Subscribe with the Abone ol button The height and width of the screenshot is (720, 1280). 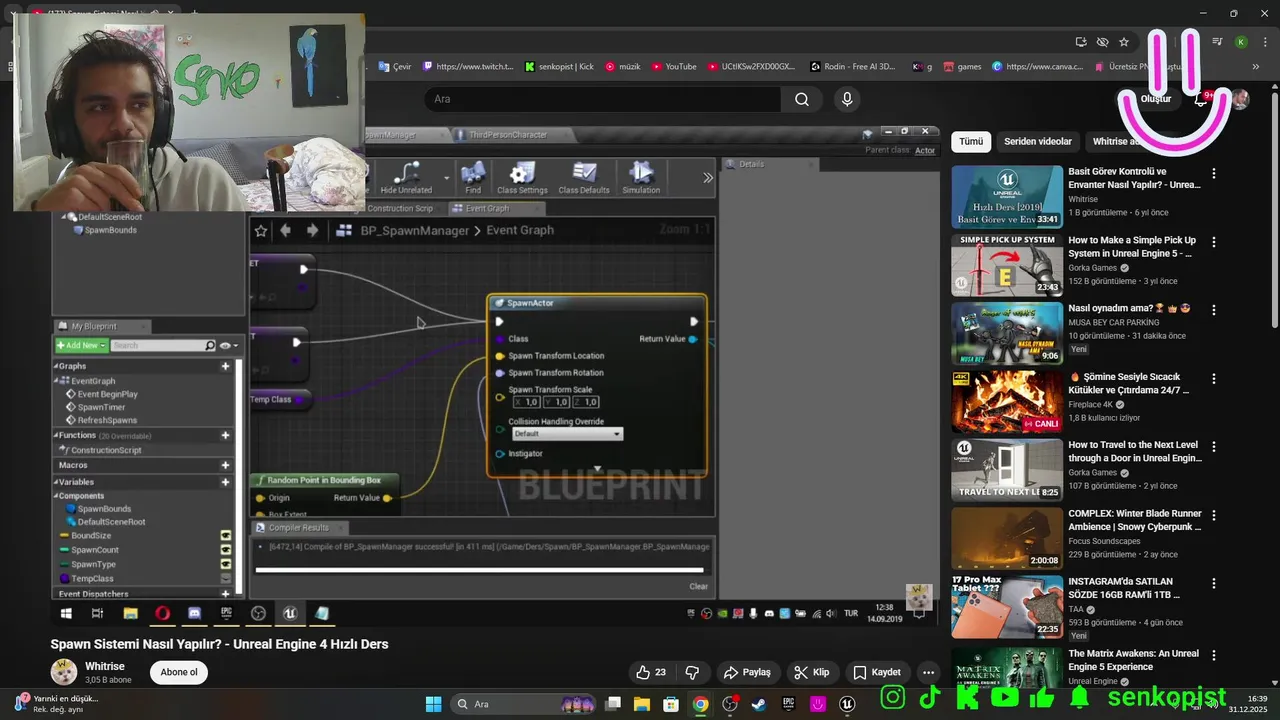click(x=179, y=672)
